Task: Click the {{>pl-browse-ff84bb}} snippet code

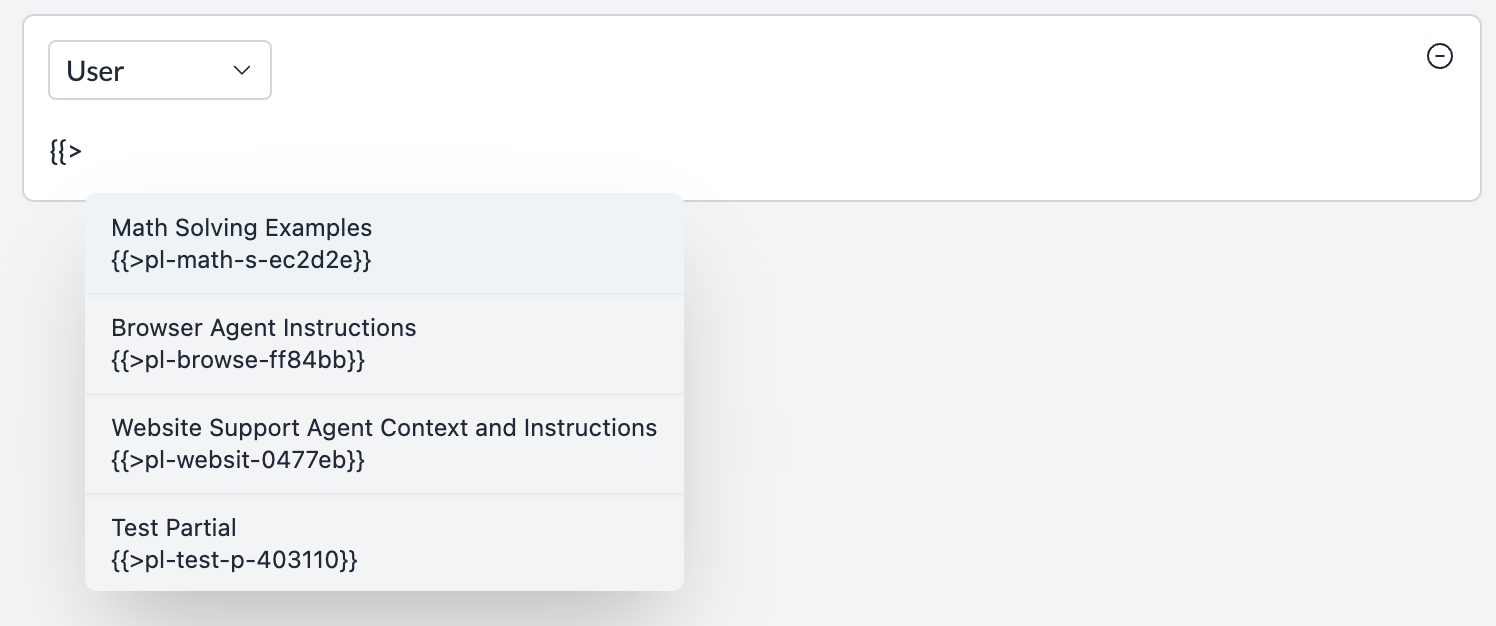Action: pos(238,360)
